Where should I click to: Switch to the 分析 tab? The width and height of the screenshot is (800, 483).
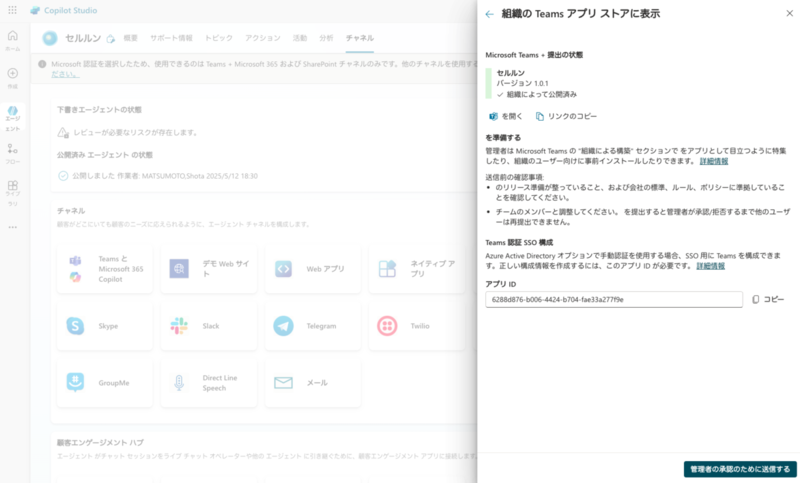tap(327, 38)
